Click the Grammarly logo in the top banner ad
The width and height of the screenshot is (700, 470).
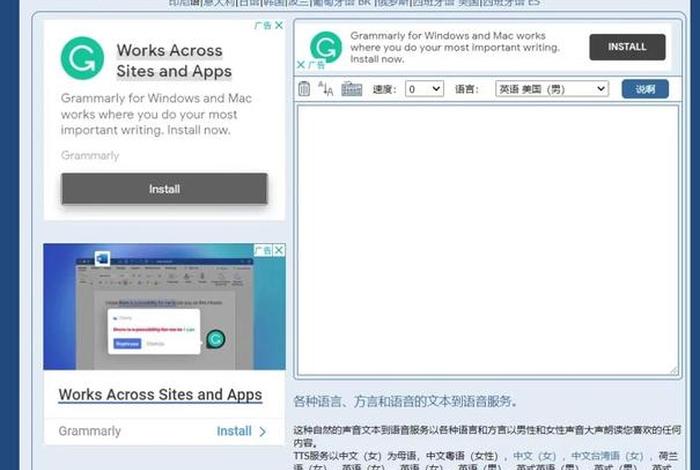pos(326,47)
